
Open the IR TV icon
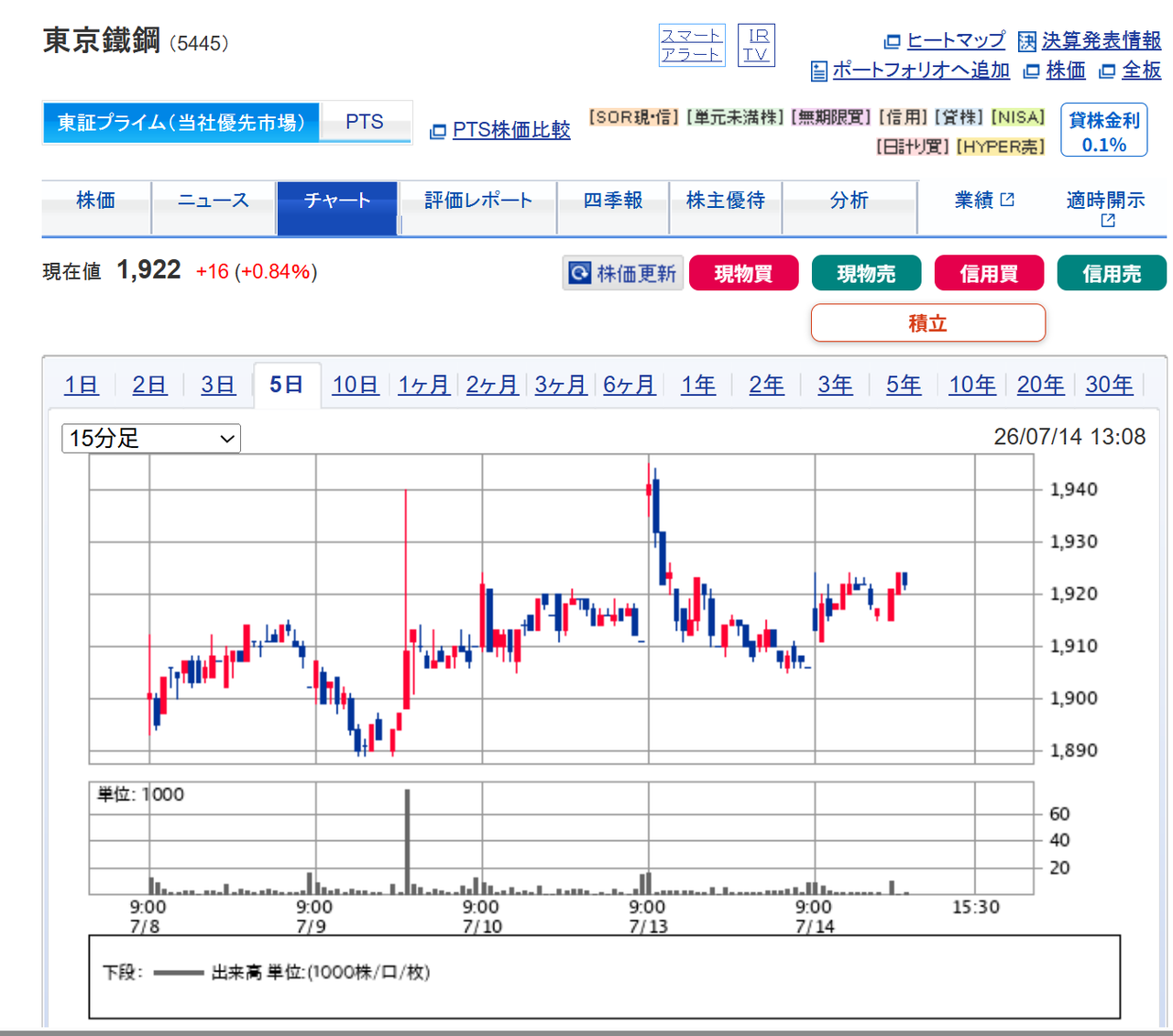point(756,45)
